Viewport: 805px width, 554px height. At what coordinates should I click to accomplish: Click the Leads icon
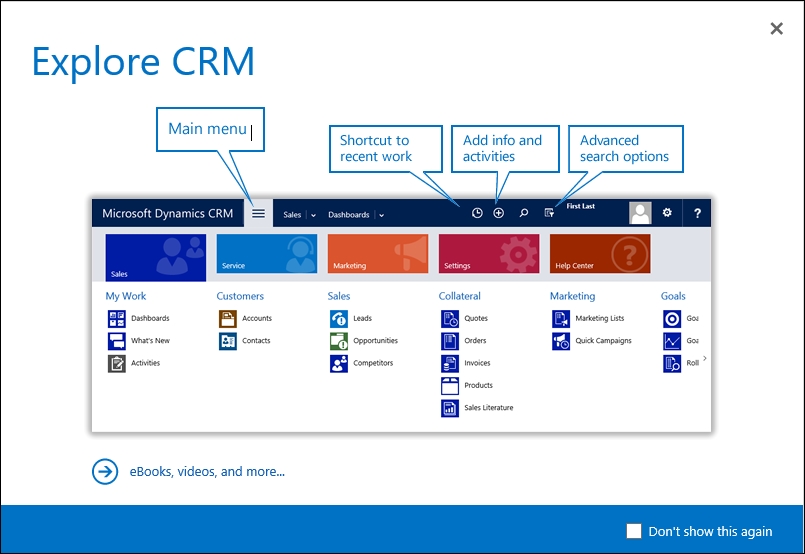click(x=339, y=318)
